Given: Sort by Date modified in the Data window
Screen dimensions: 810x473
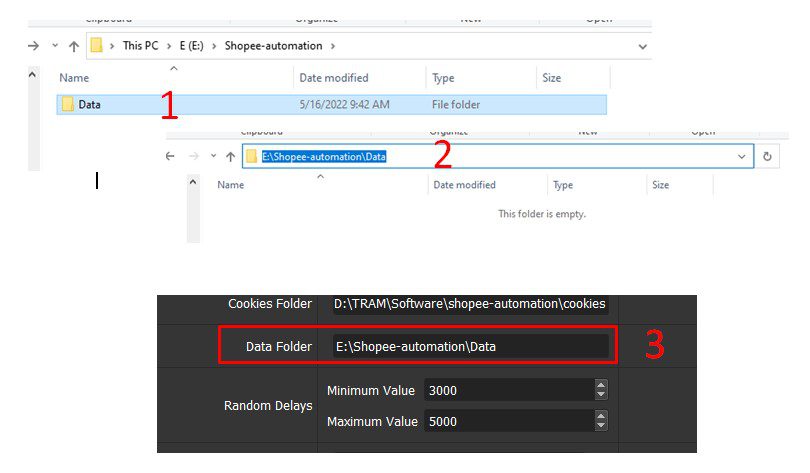Looking at the screenshot, I should tap(464, 185).
